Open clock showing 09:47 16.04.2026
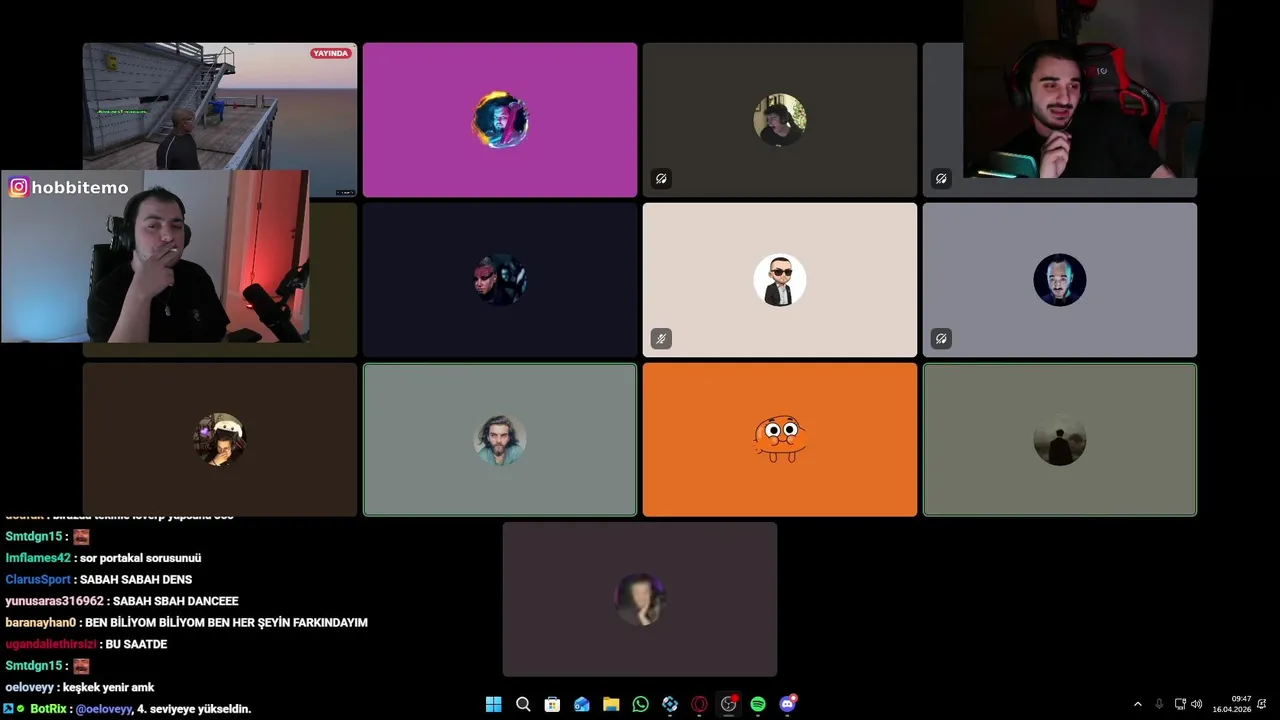Screen dimensions: 1280x720 tap(1232, 704)
